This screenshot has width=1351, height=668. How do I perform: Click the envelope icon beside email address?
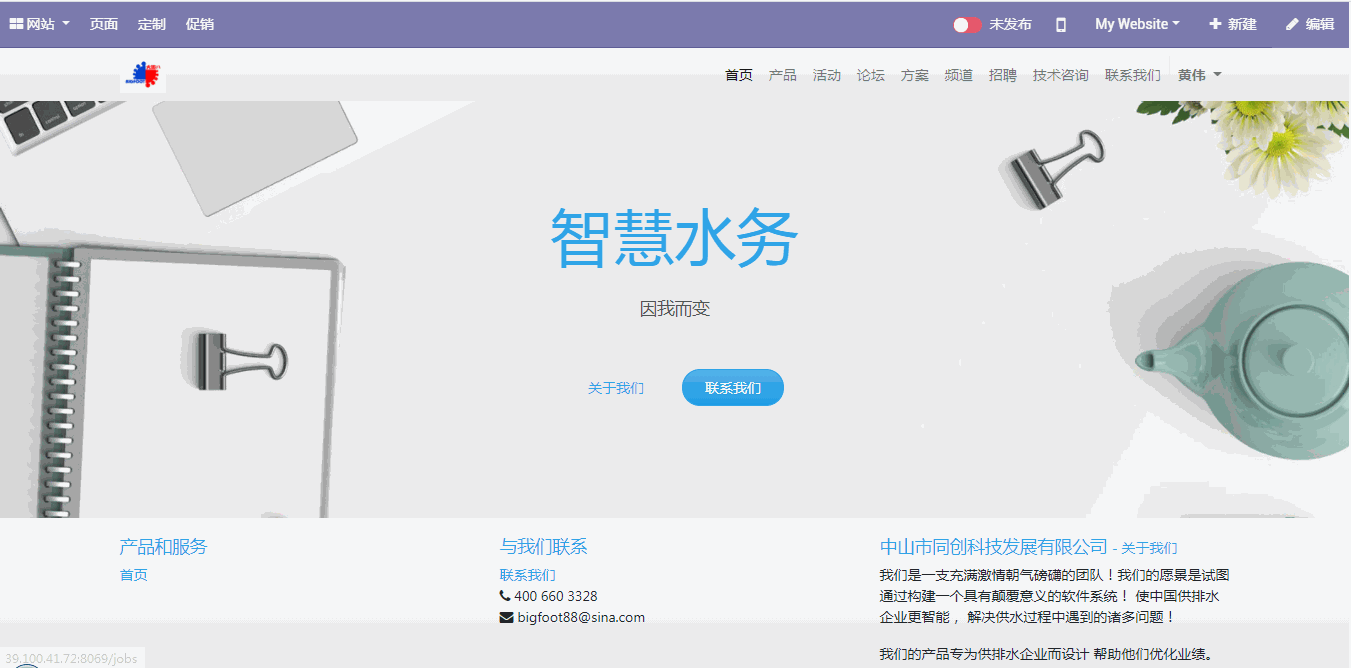coord(506,617)
